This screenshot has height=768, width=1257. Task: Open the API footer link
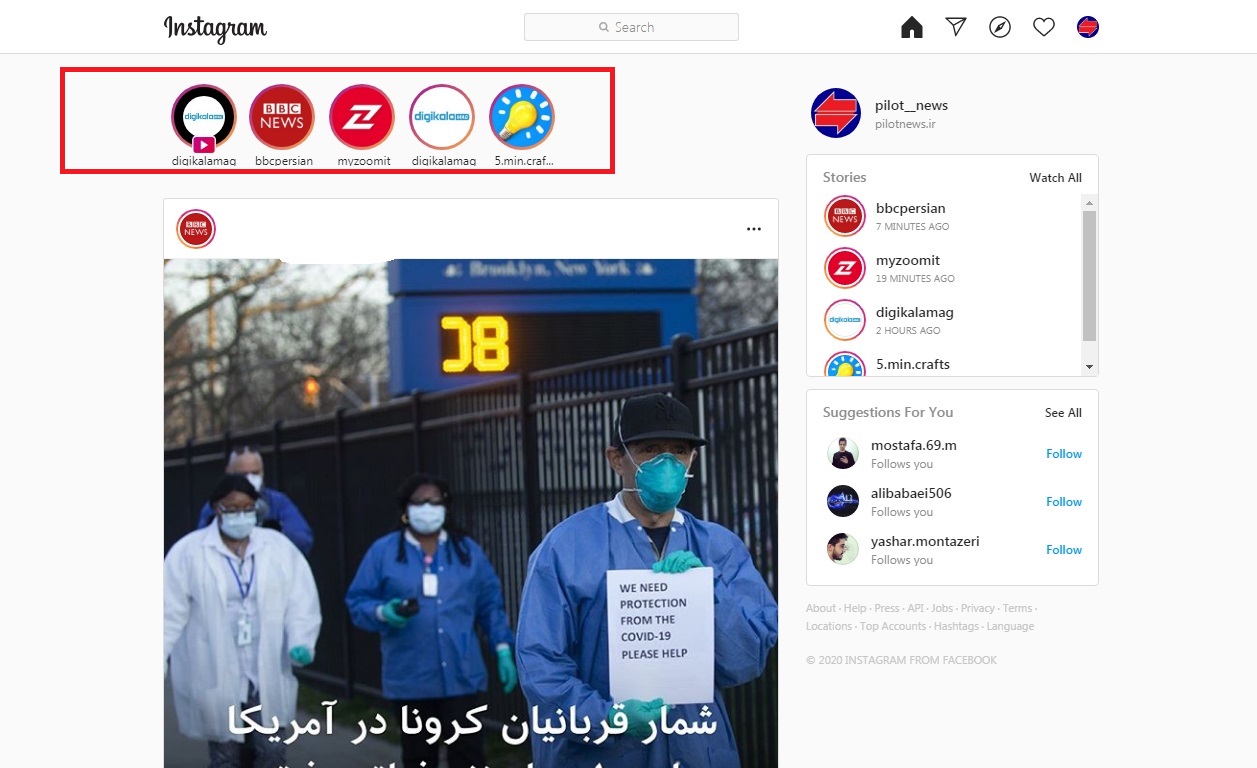pos(915,608)
